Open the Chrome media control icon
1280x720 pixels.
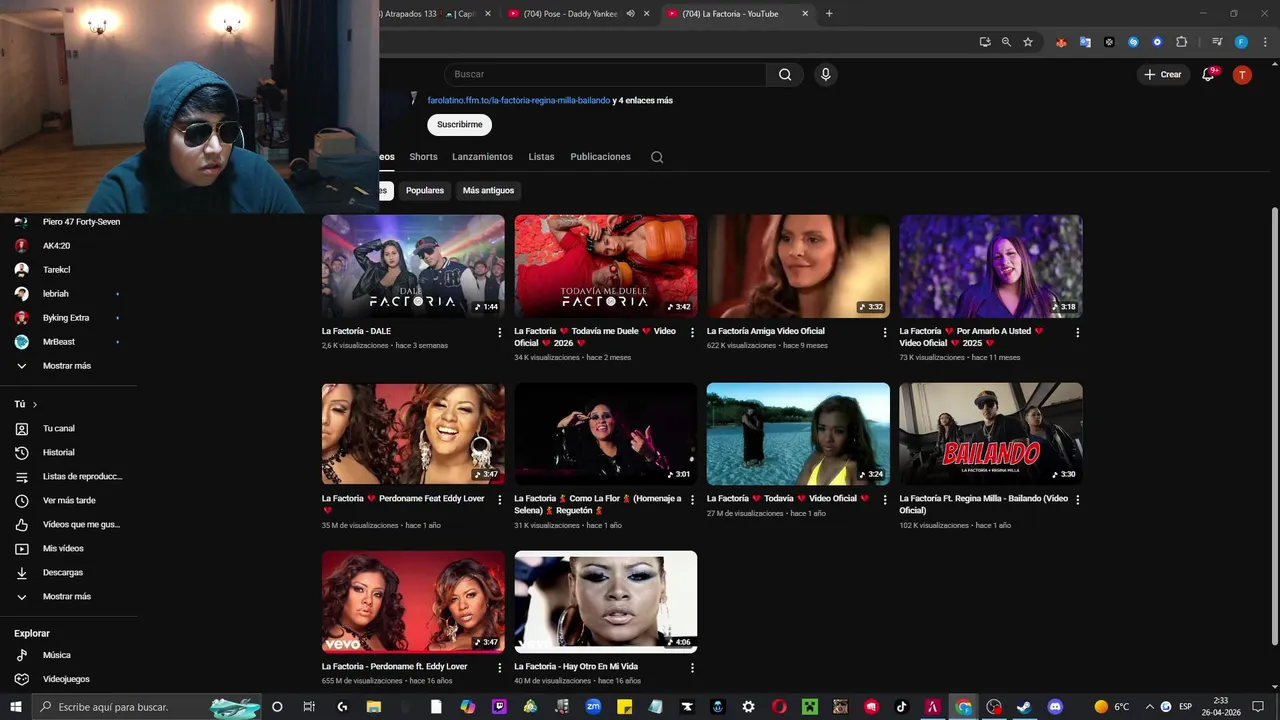1216,42
